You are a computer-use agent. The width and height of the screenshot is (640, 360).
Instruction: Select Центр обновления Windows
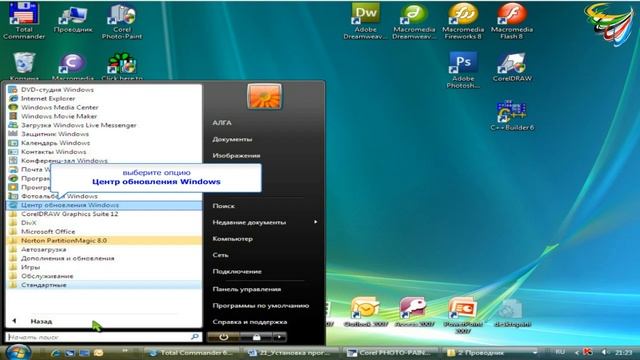pos(104,205)
